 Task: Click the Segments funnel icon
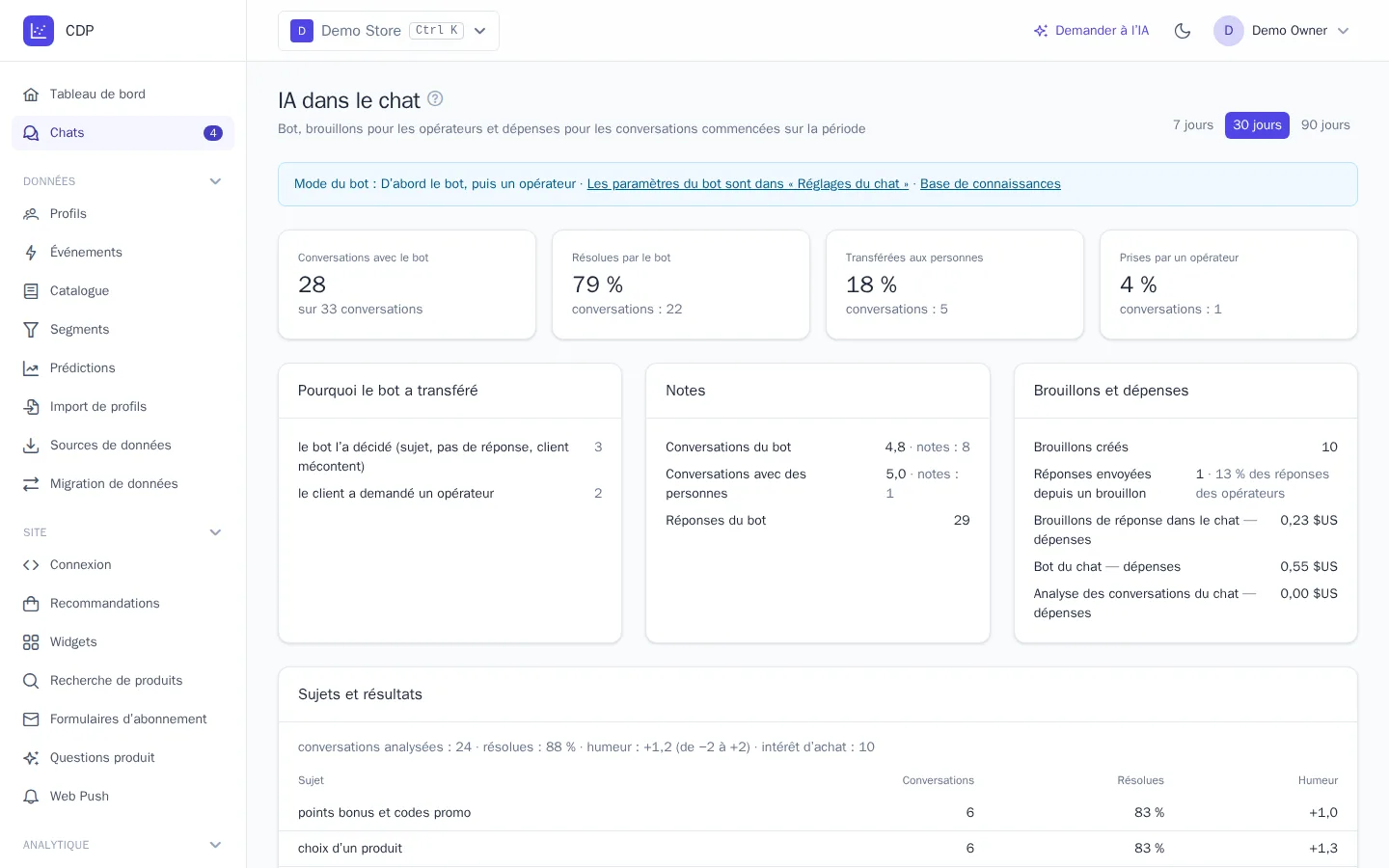click(31, 330)
